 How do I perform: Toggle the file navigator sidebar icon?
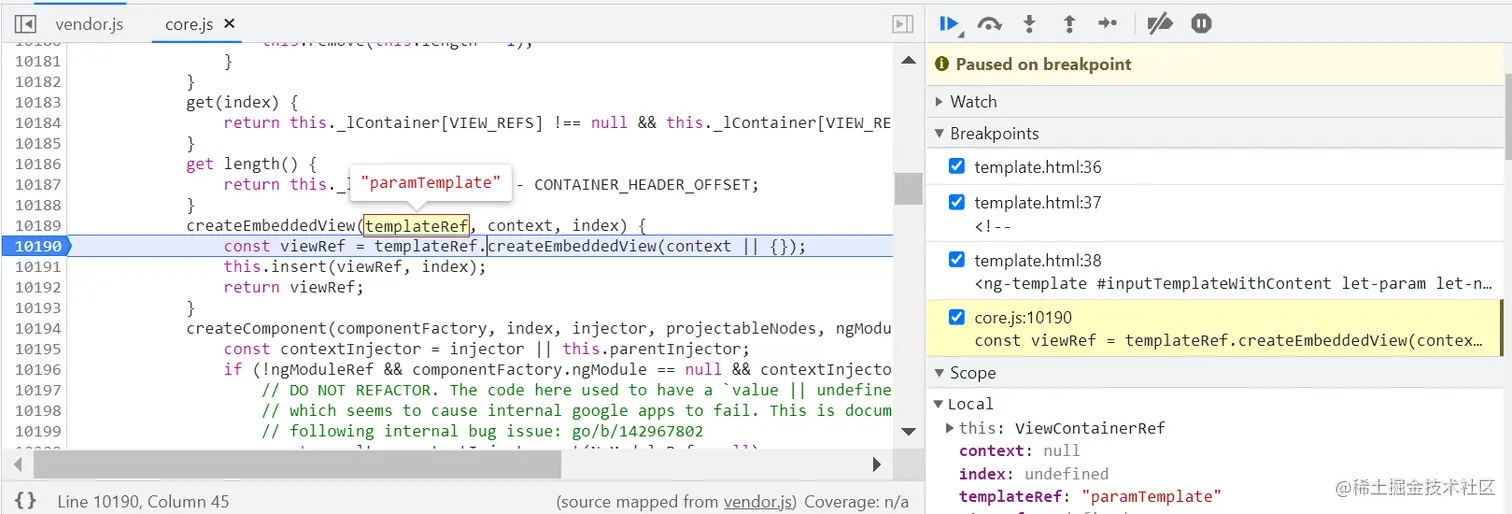(26, 23)
